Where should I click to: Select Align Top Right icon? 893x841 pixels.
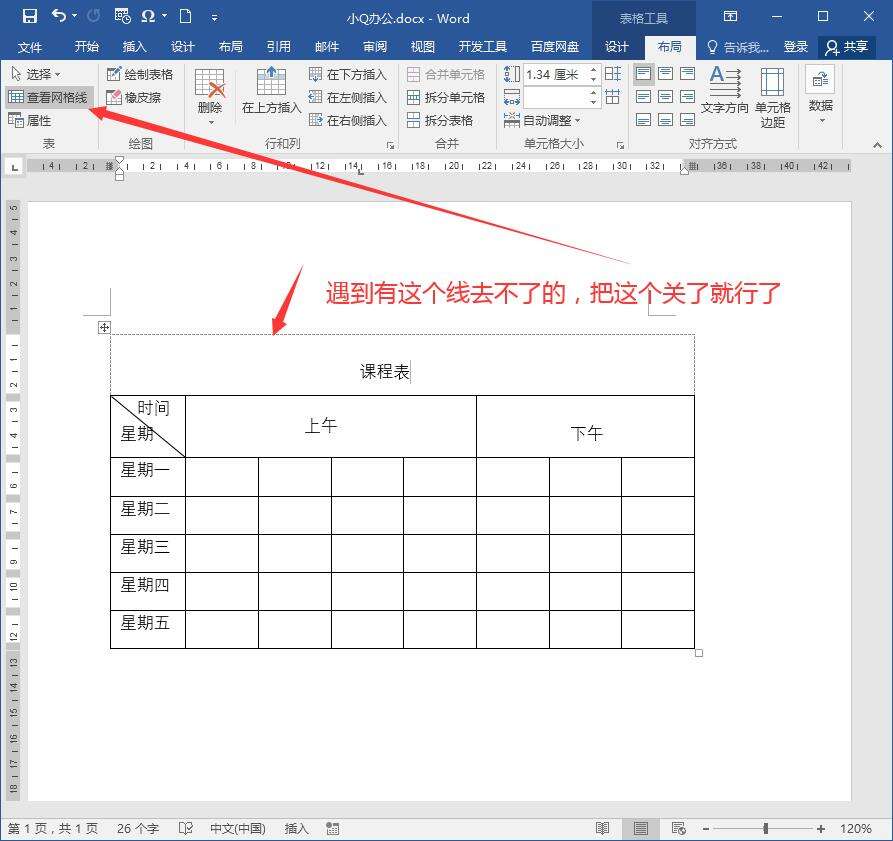(x=687, y=73)
